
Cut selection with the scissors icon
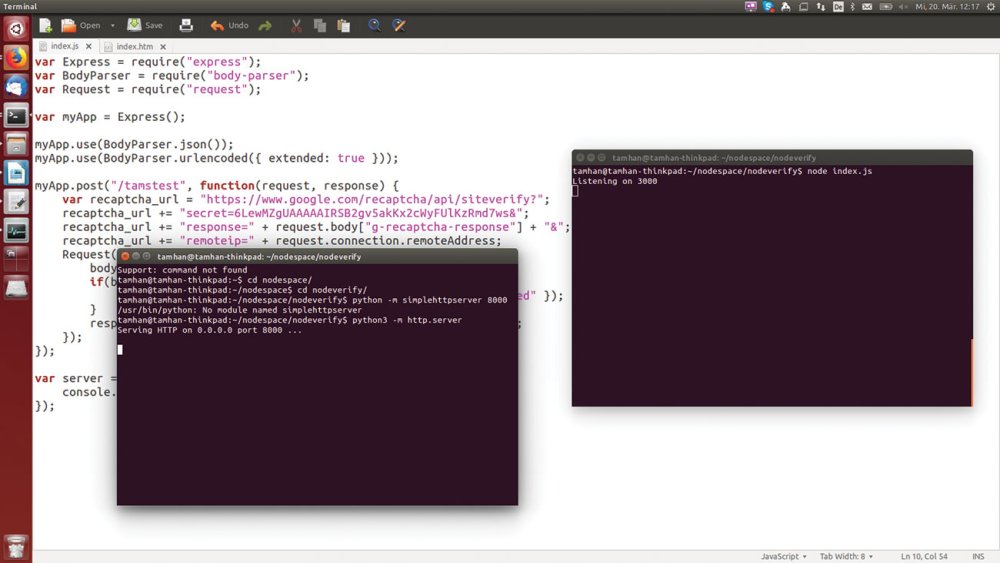click(x=296, y=26)
